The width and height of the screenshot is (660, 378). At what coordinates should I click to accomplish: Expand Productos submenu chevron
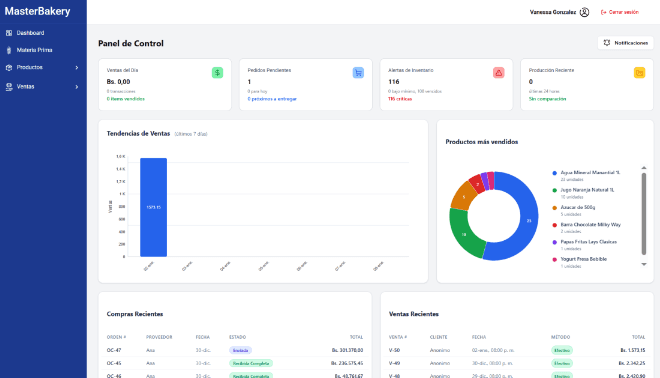coord(77,67)
